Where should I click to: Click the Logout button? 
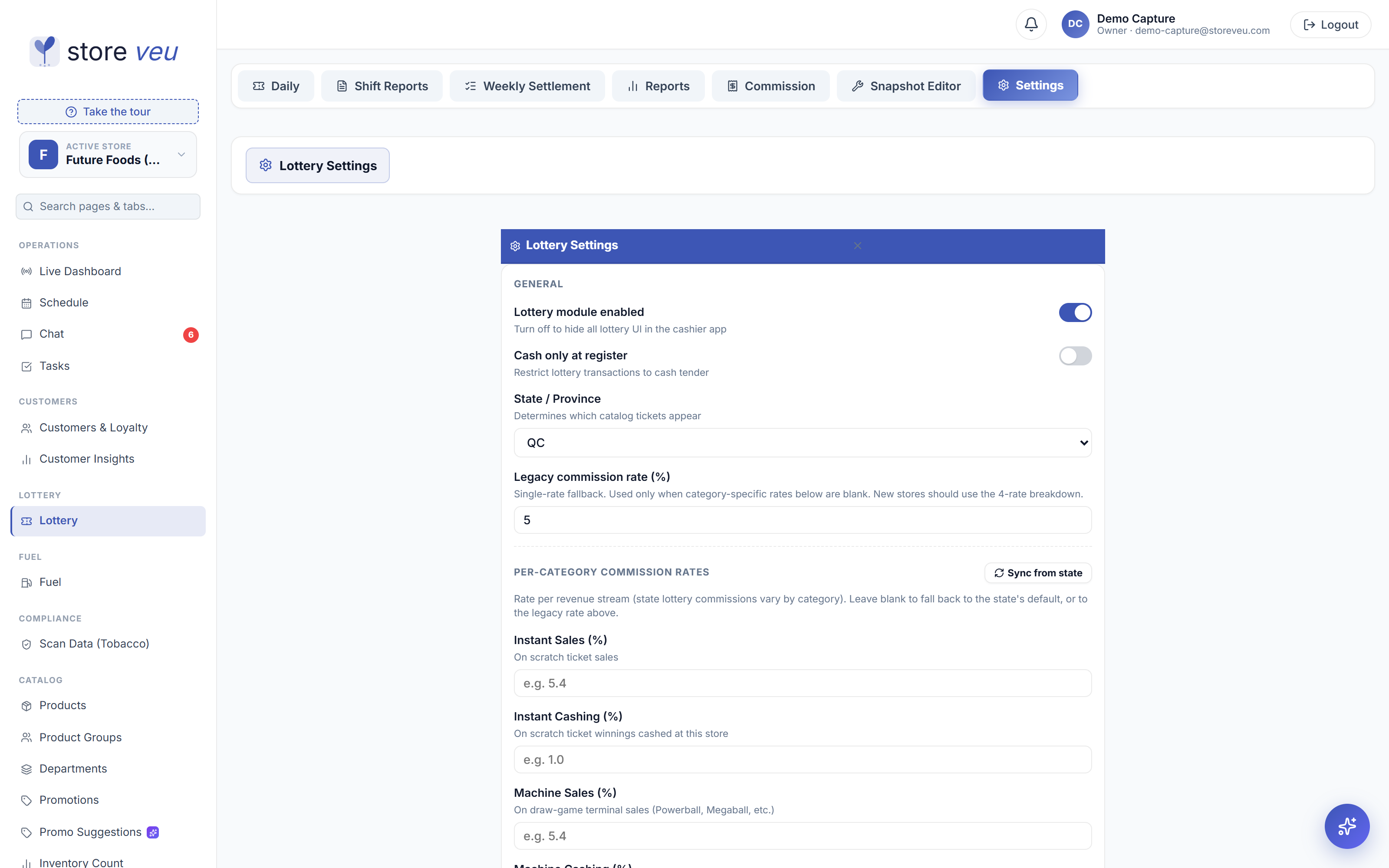pos(1330,25)
